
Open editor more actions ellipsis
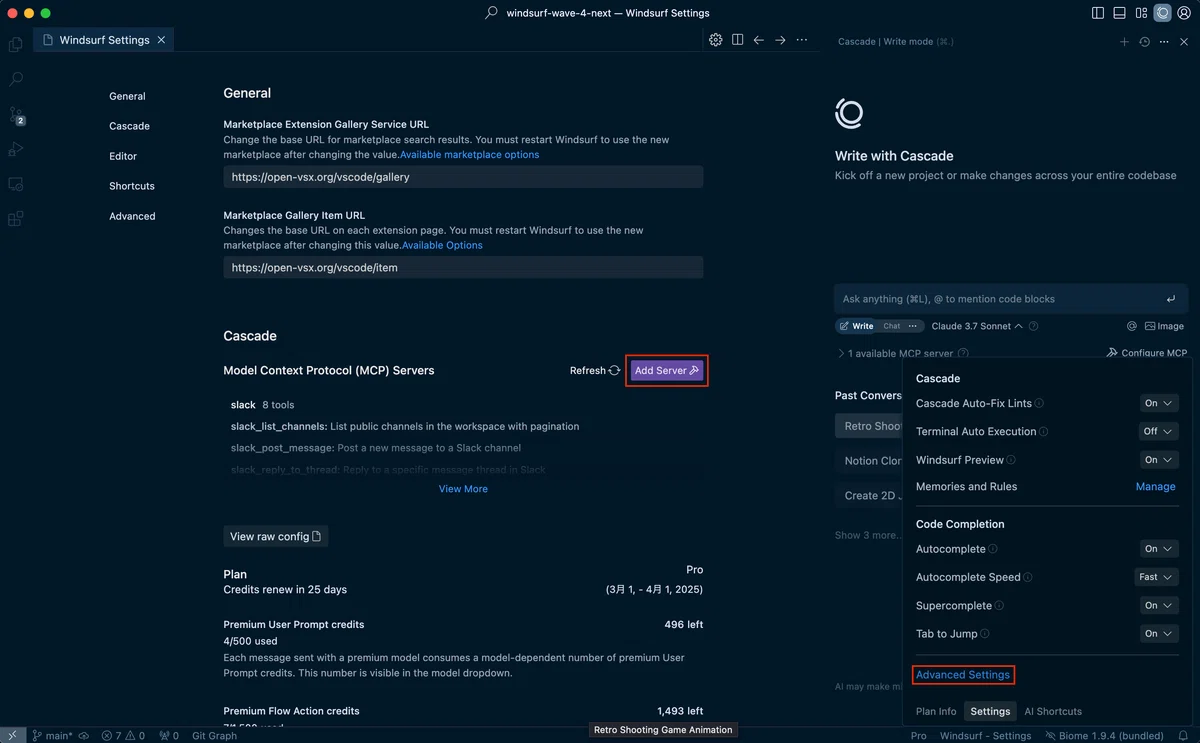[x=802, y=40]
